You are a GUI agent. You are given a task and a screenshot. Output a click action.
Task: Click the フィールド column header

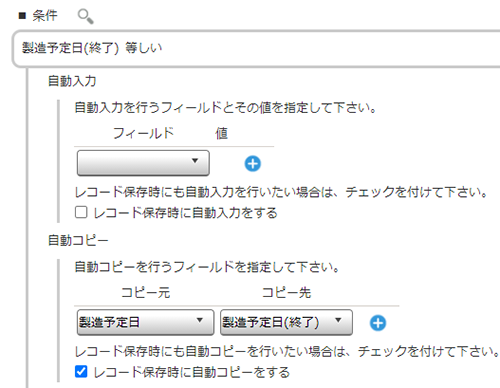tap(144, 133)
